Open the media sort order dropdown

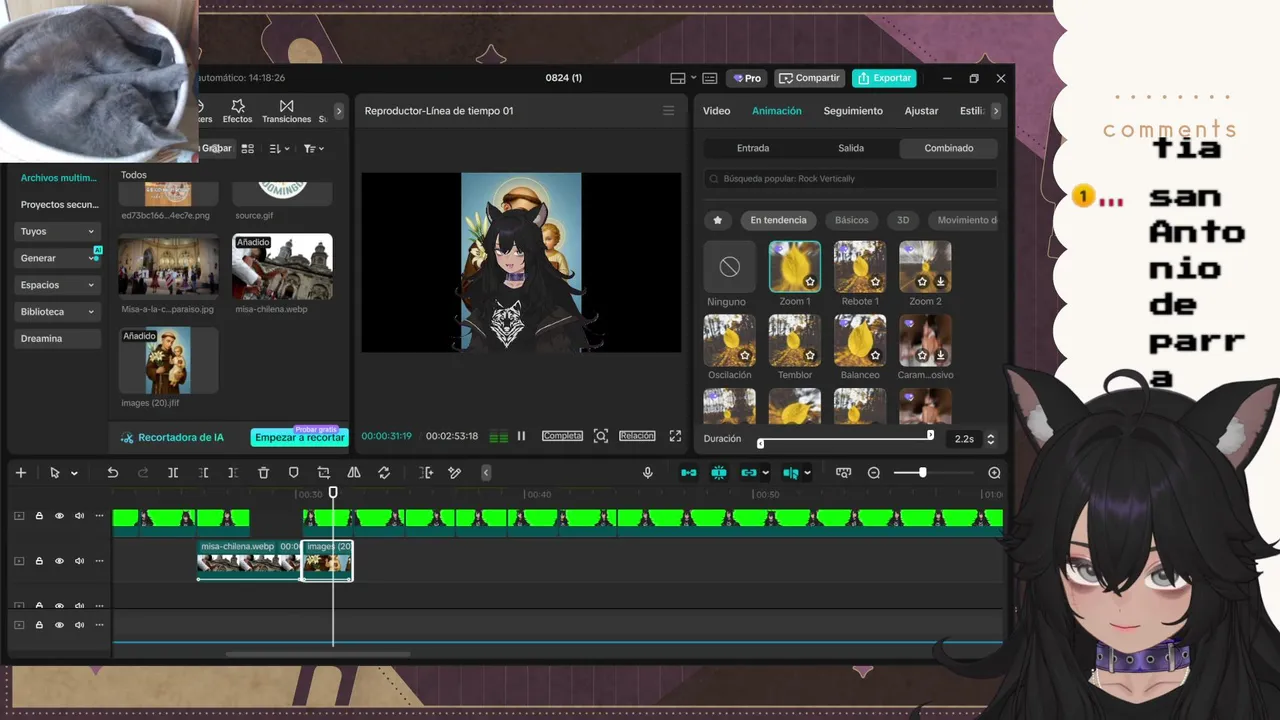point(280,148)
